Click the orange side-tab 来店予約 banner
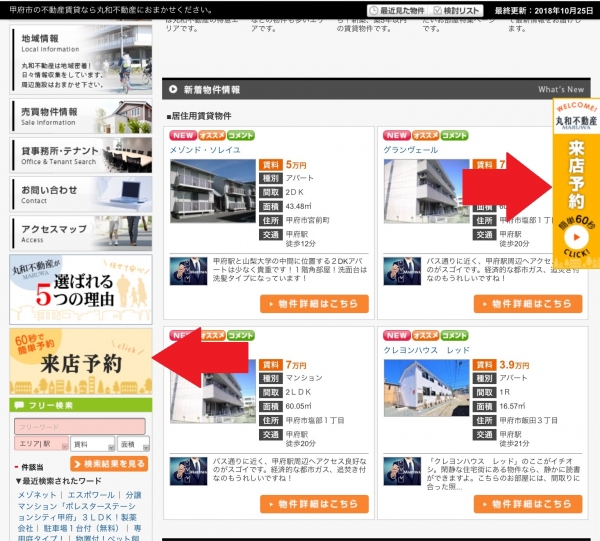The image size is (600, 541). pos(576,184)
